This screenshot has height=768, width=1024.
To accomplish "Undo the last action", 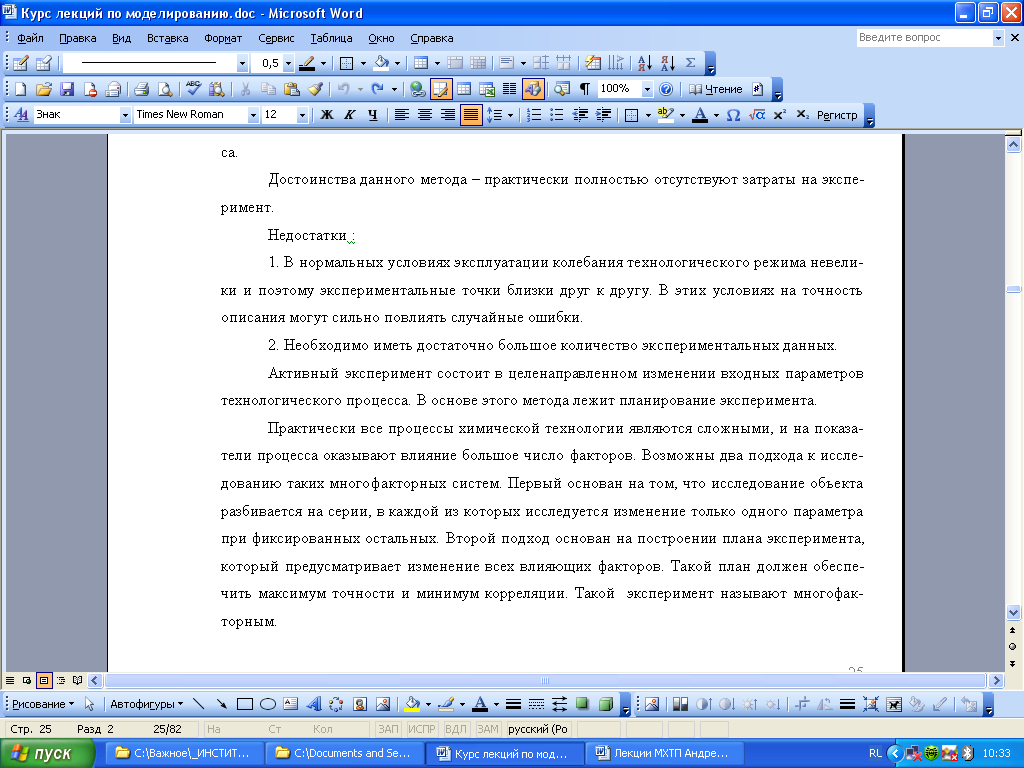I will click(344, 89).
